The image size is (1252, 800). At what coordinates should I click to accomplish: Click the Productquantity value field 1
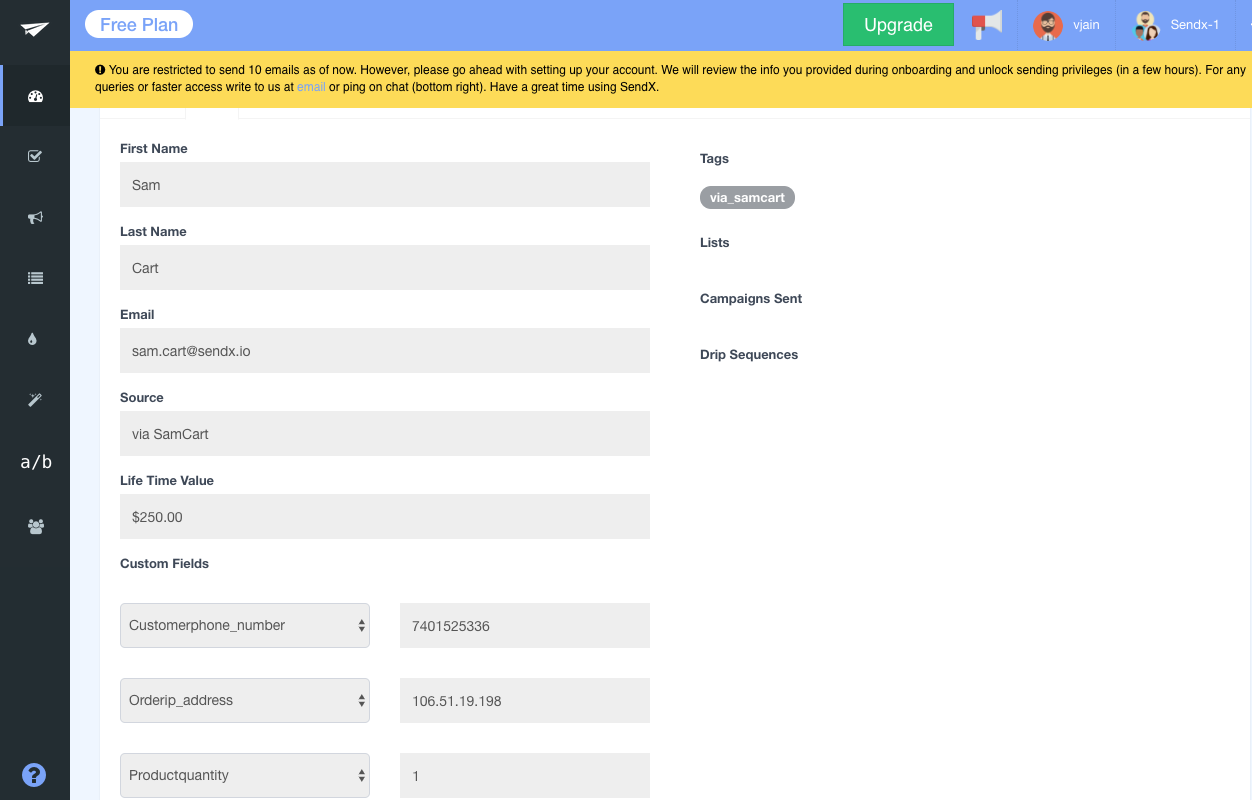pos(525,775)
